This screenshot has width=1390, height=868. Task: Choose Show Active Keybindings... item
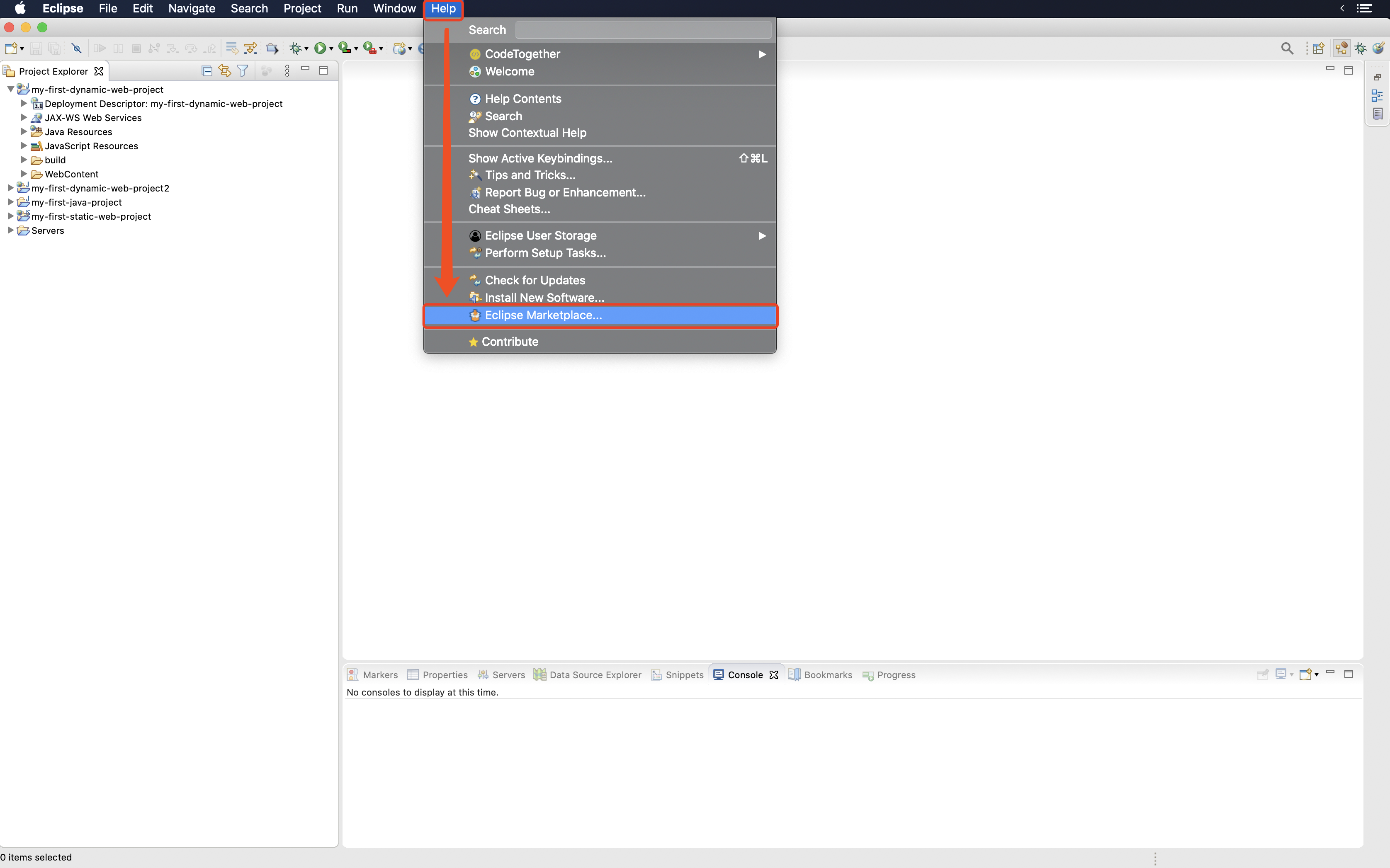(600, 158)
